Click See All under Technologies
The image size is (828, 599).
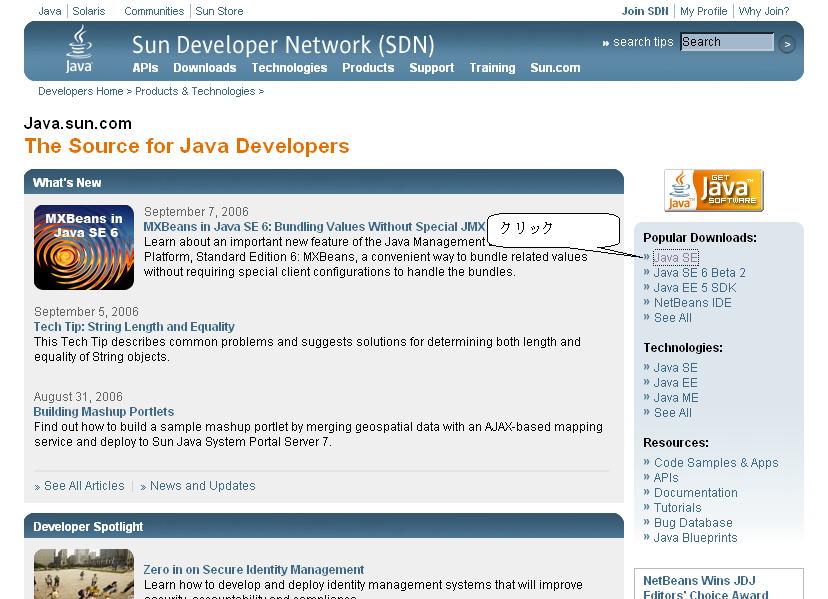[673, 413]
